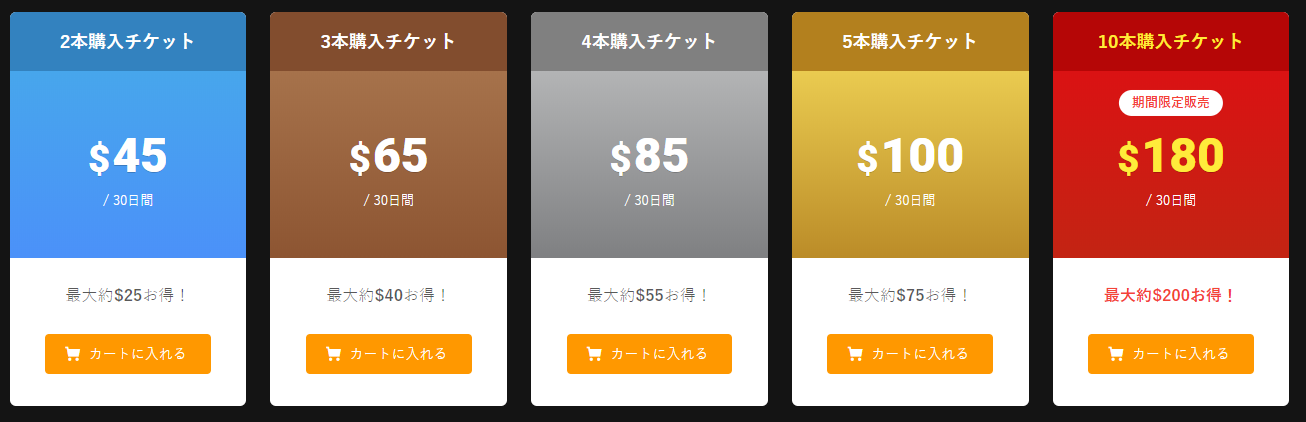
Task: Click cart icon in 5本購入チケット card
Action: point(854,354)
